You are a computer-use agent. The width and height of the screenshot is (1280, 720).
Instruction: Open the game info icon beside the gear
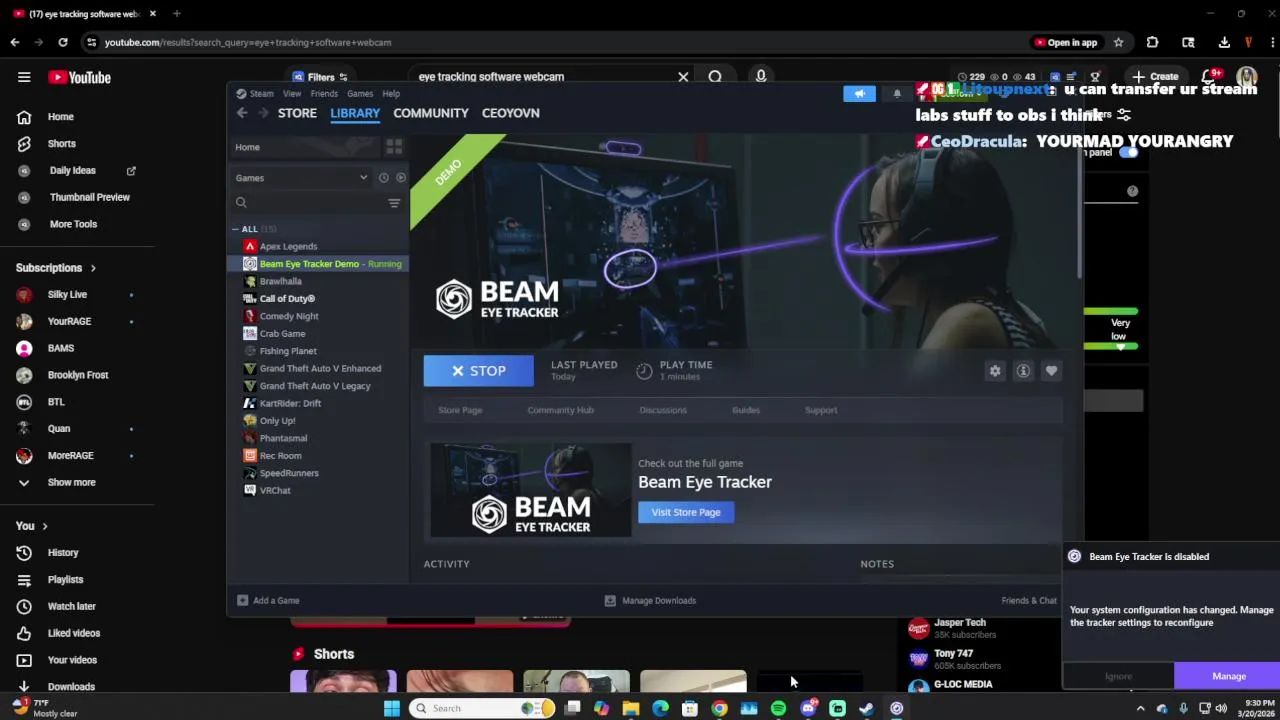point(1023,371)
